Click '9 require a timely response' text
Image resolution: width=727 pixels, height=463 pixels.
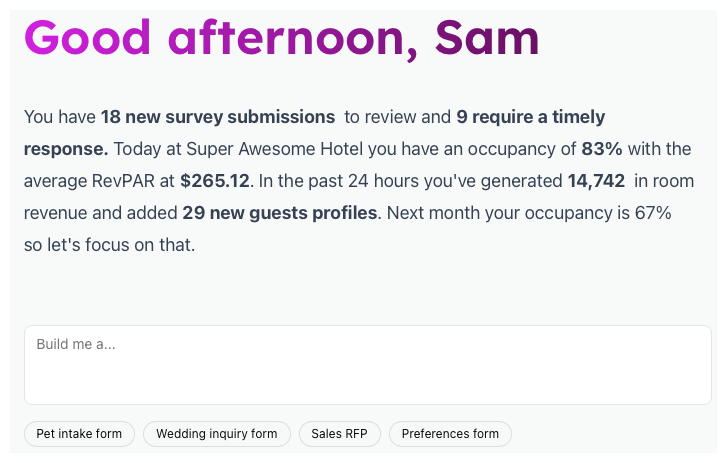click(x=530, y=117)
